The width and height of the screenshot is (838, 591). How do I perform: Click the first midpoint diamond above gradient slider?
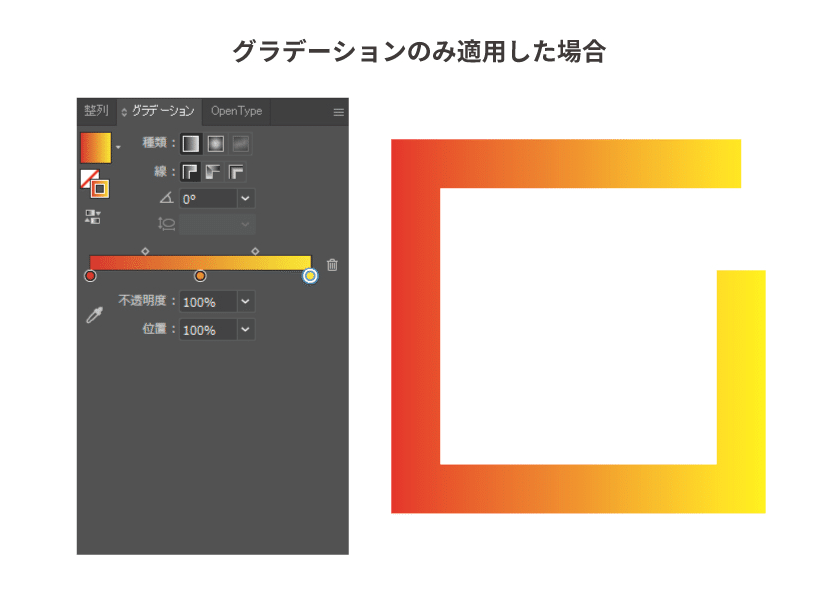[145, 251]
